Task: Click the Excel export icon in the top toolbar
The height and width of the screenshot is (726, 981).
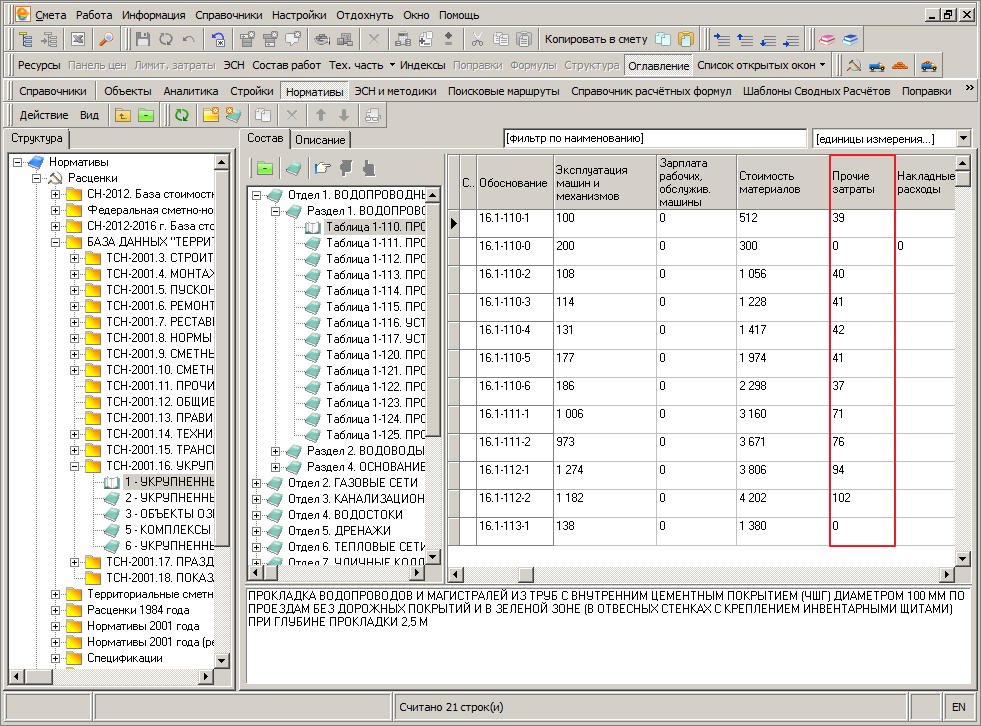Action: tap(78, 39)
